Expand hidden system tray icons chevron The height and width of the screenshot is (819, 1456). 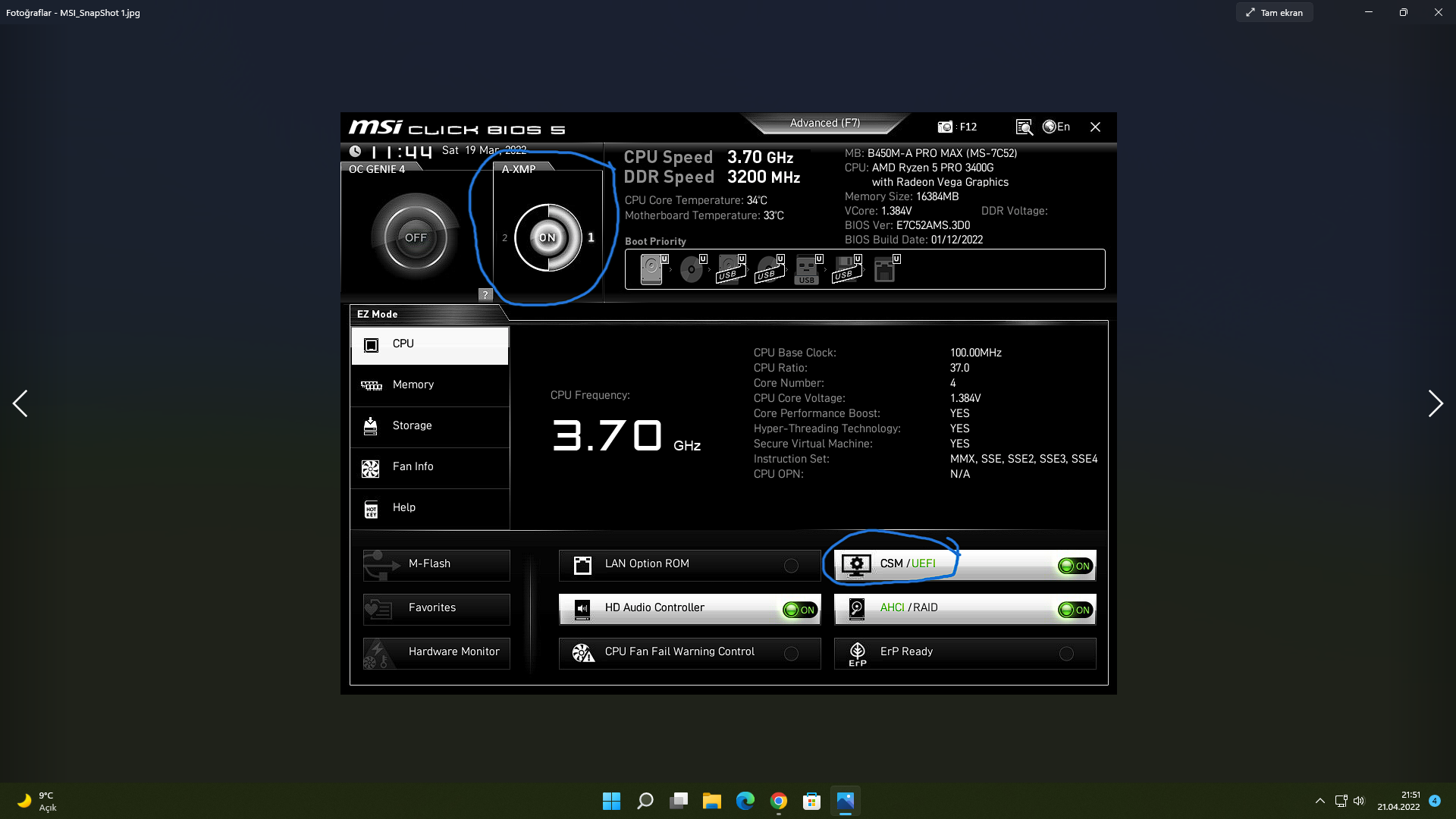click(x=1319, y=801)
